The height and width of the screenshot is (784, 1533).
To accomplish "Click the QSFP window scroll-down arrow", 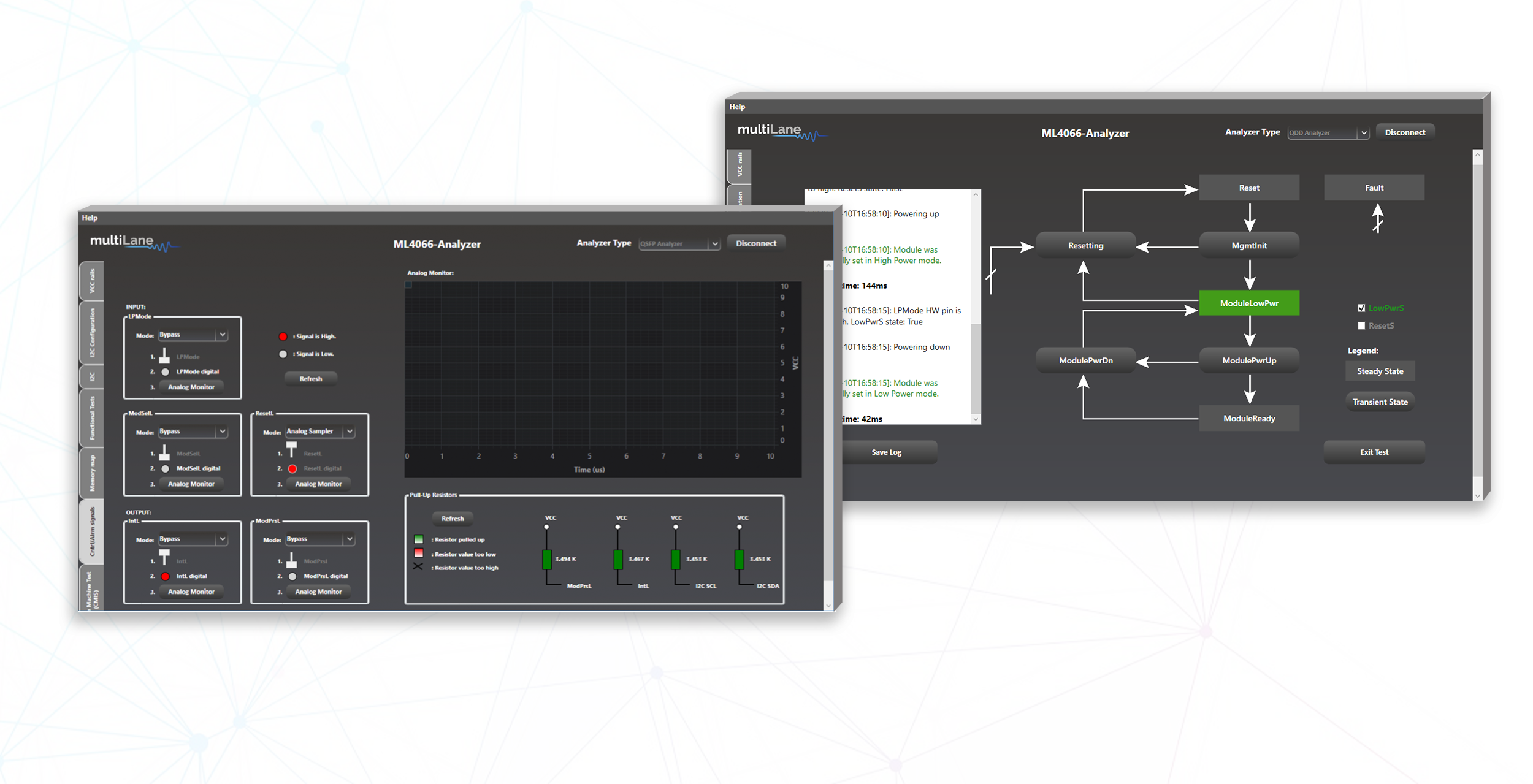I will pos(828,606).
